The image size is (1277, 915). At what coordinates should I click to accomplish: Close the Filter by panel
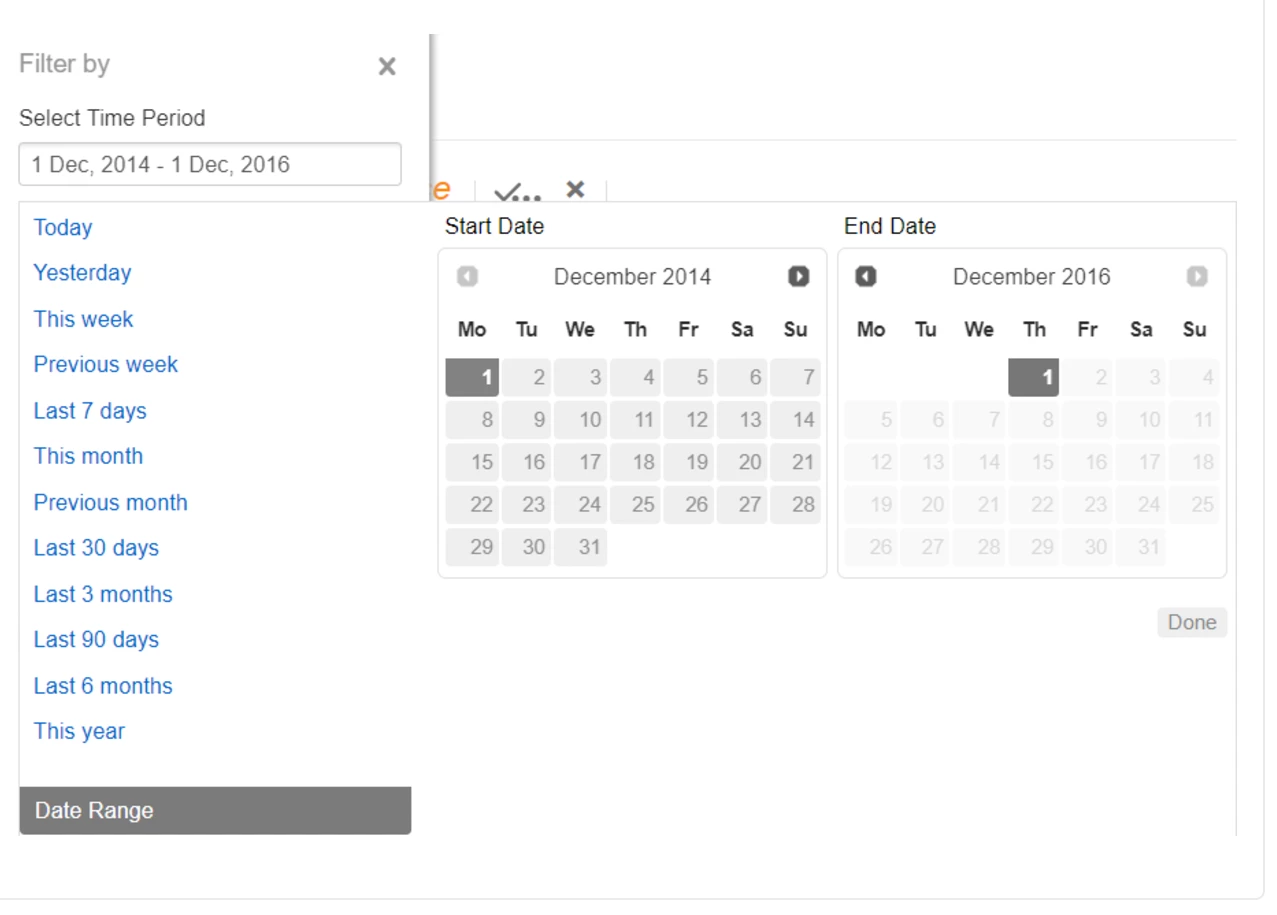[x=387, y=67]
